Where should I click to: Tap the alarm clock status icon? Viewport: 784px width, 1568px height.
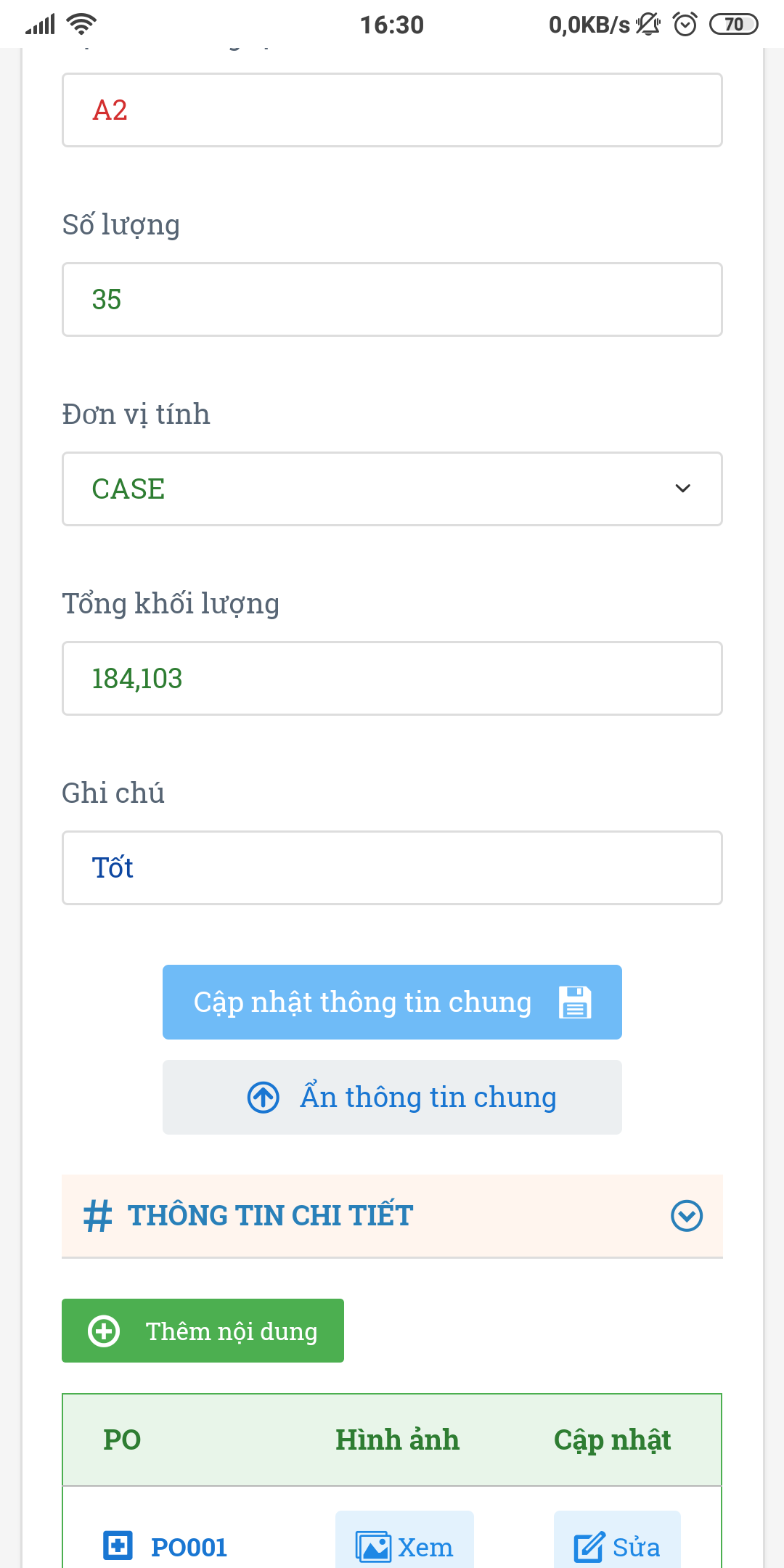point(685,25)
